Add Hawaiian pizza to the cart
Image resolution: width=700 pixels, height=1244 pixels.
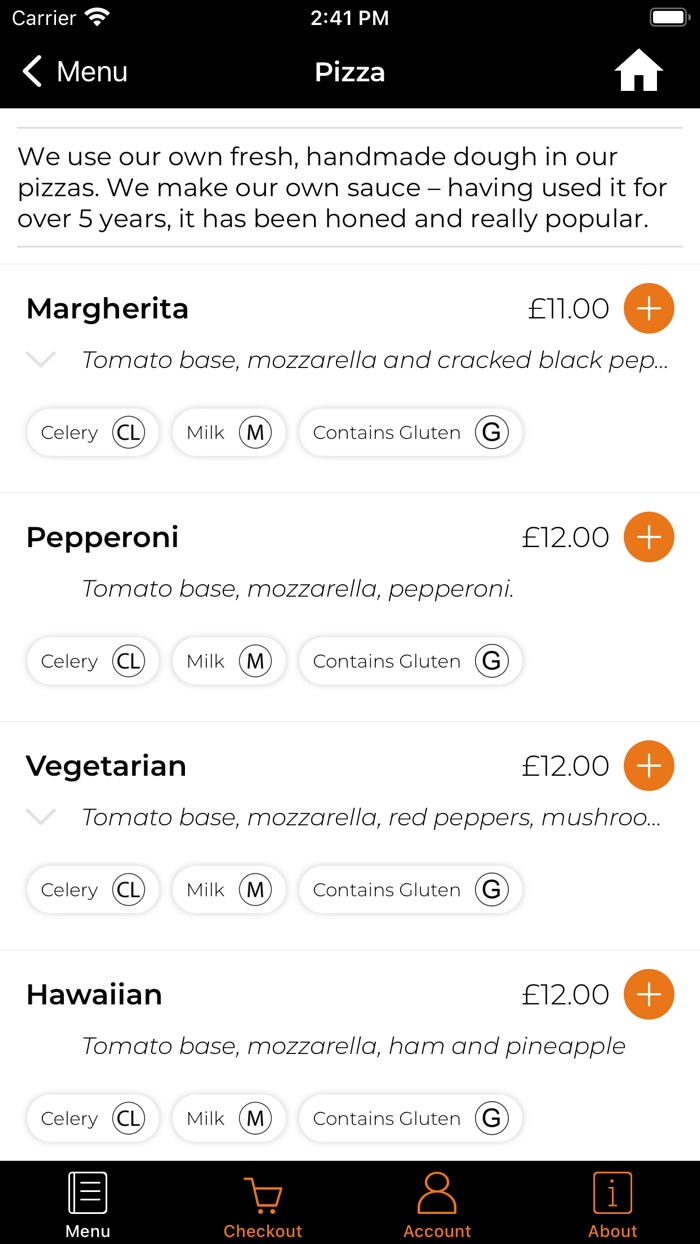coord(648,994)
